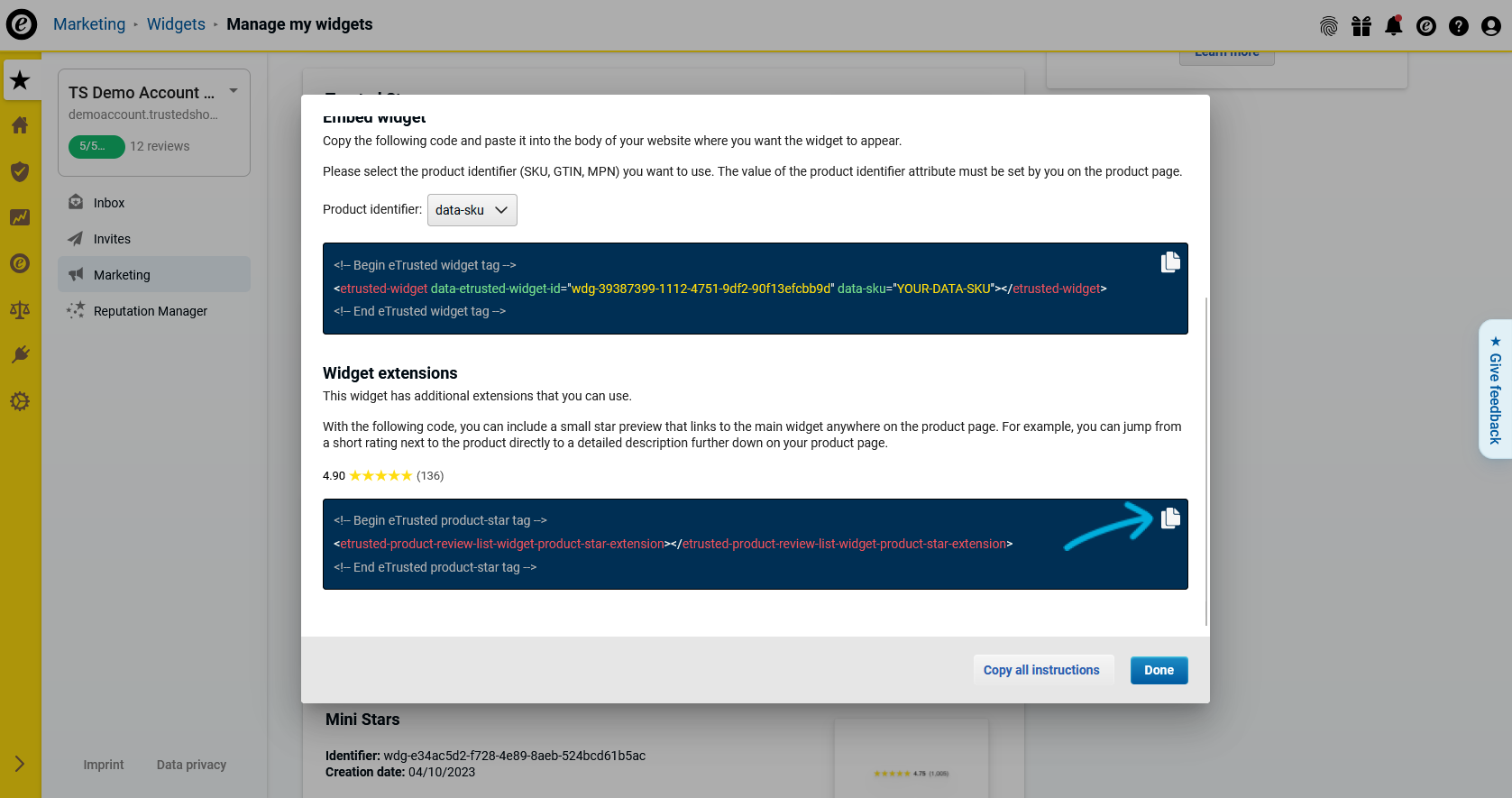Click the Widget extensions heading

(x=390, y=373)
